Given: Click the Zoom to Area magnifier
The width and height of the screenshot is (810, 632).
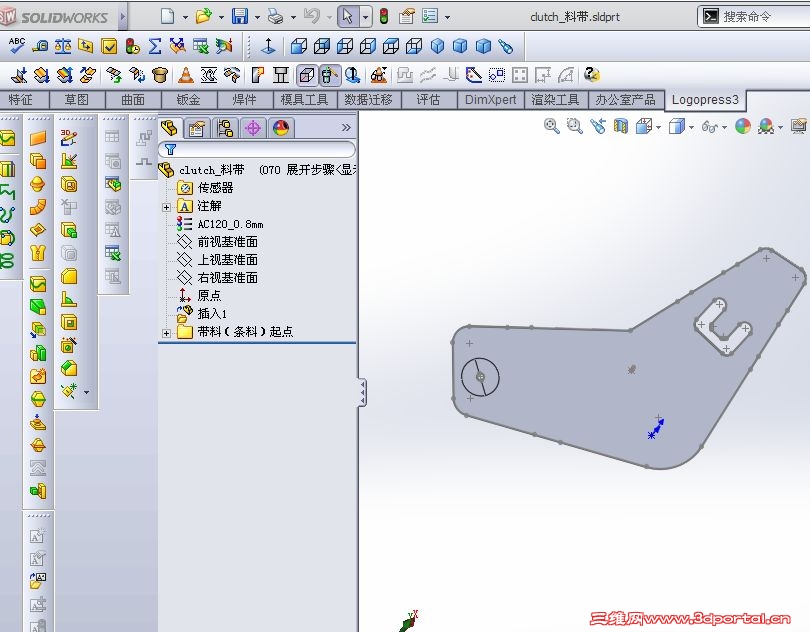Looking at the screenshot, I should pos(574,126).
